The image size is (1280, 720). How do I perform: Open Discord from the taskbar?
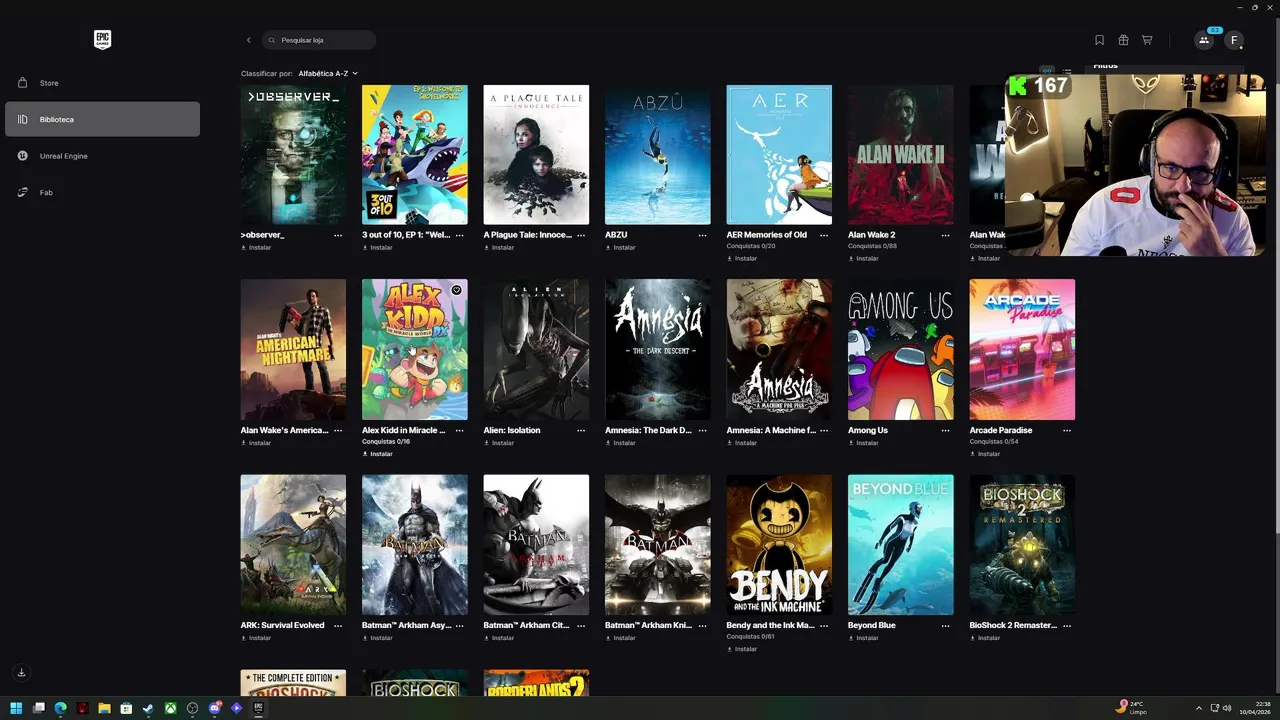214,708
